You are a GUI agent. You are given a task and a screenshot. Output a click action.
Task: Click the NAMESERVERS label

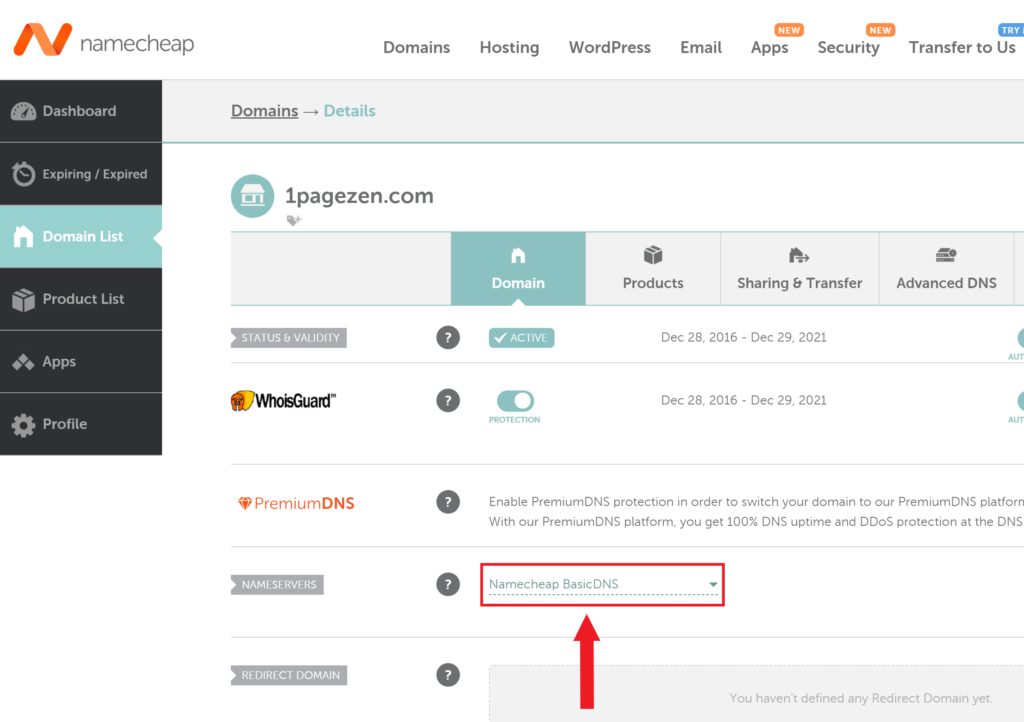coord(277,584)
